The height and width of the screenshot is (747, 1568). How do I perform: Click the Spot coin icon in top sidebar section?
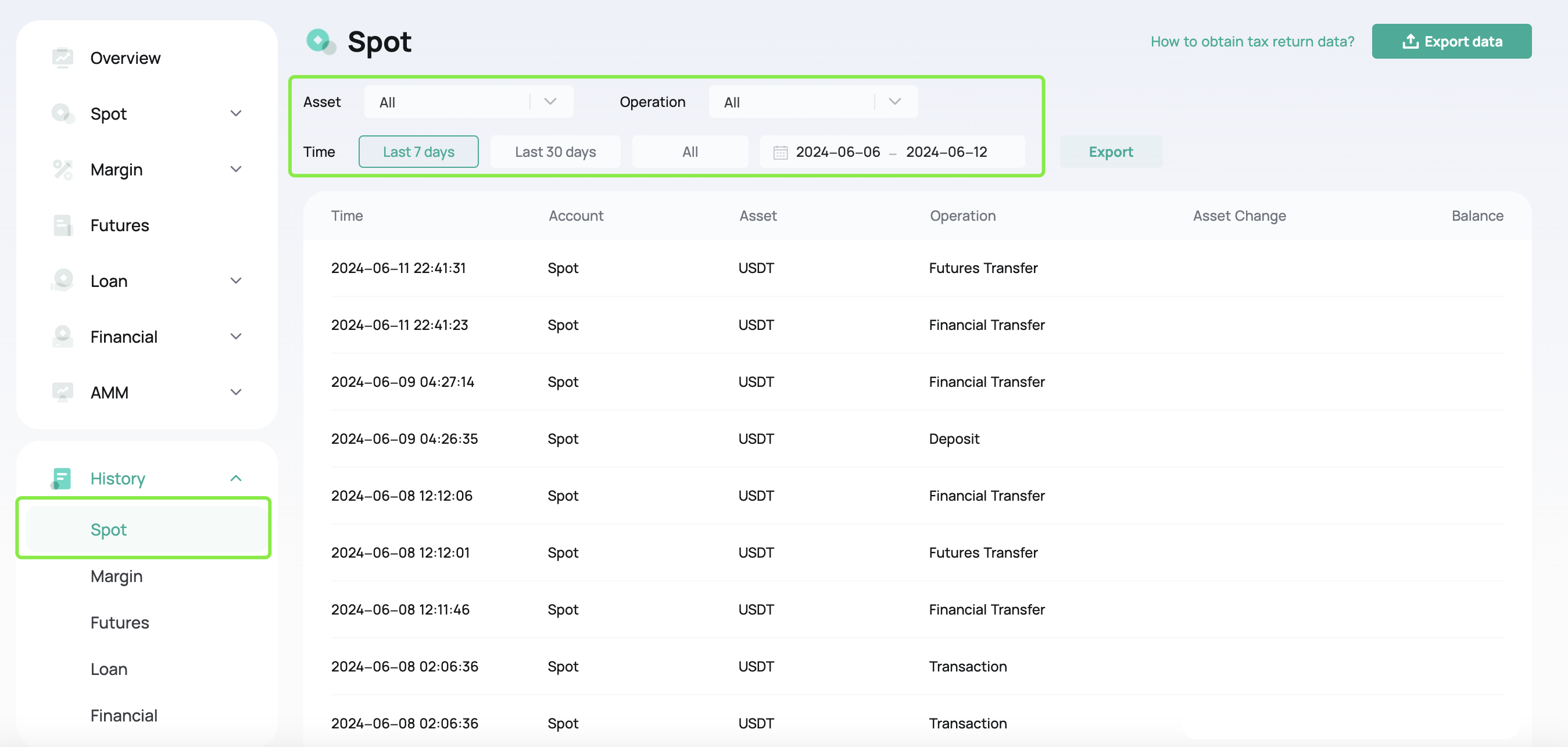(63, 114)
